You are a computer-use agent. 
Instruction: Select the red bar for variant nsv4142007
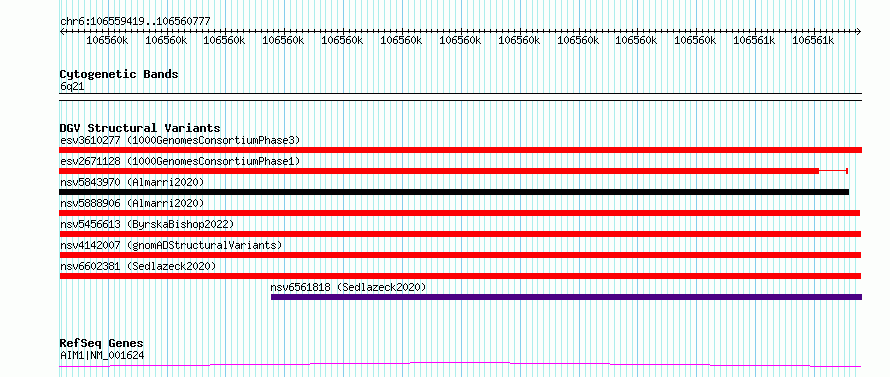460,255
